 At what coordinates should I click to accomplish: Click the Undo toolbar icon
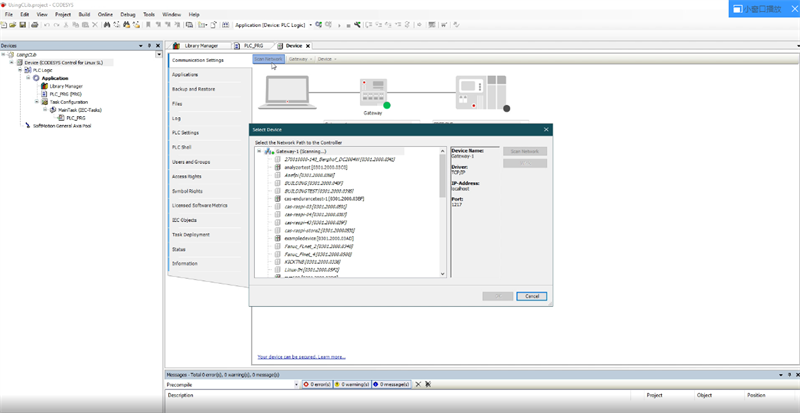(46, 25)
